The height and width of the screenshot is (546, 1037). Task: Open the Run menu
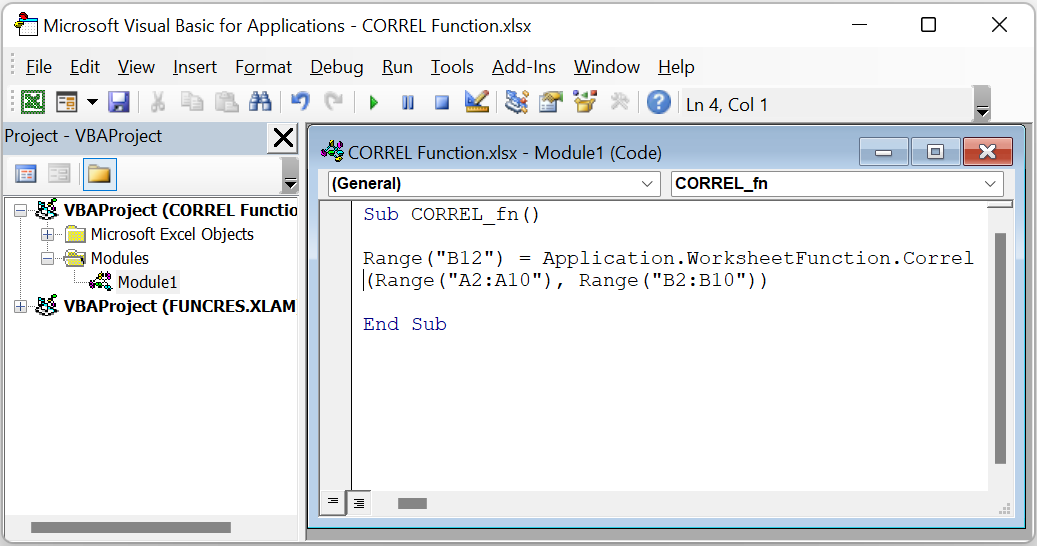pos(397,67)
